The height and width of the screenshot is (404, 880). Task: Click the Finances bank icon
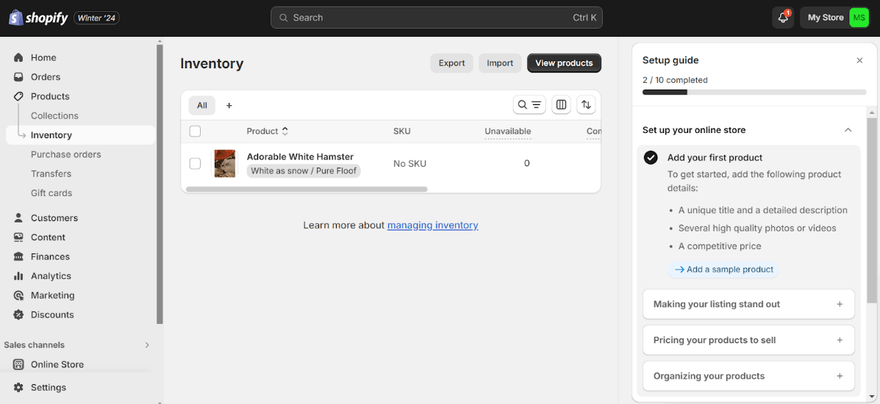coord(19,256)
